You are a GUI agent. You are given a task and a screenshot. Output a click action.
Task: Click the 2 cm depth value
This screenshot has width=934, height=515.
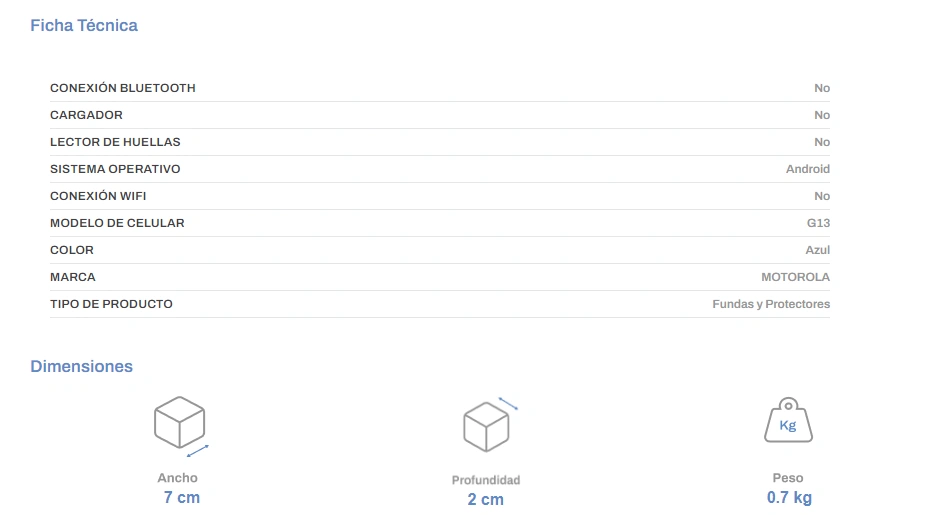(485, 500)
